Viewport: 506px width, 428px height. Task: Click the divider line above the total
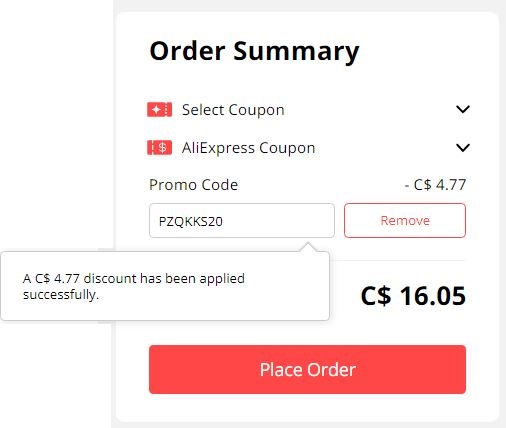click(x=397, y=260)
